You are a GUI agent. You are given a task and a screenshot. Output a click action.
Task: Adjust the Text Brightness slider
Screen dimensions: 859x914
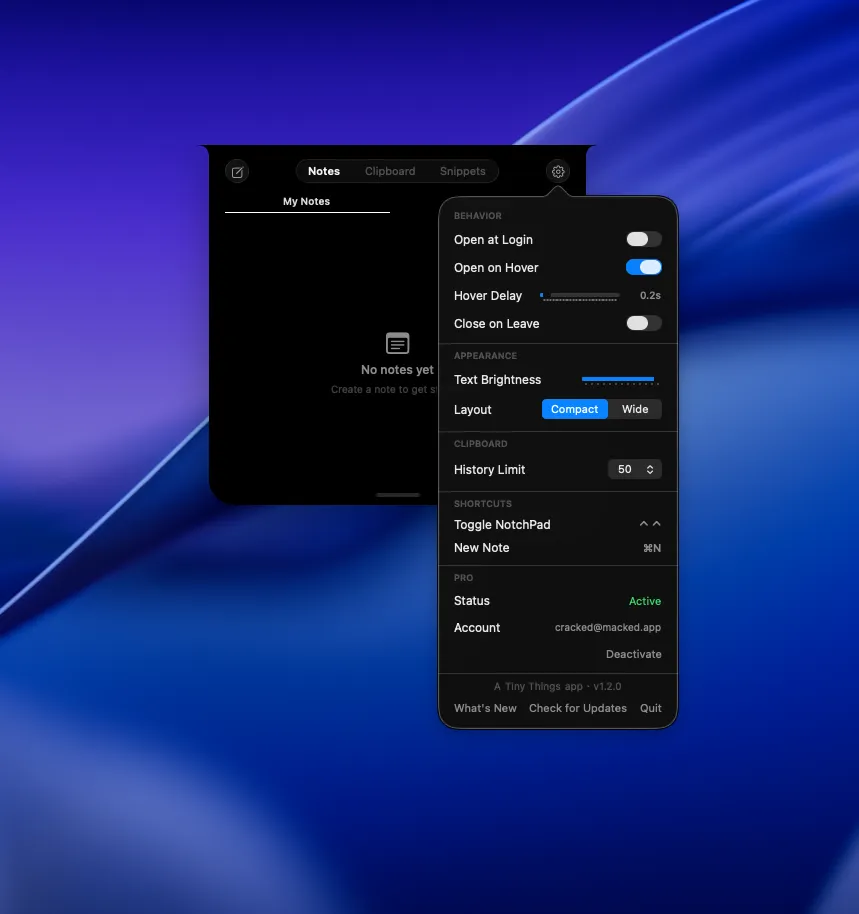[x=620, y=380]
